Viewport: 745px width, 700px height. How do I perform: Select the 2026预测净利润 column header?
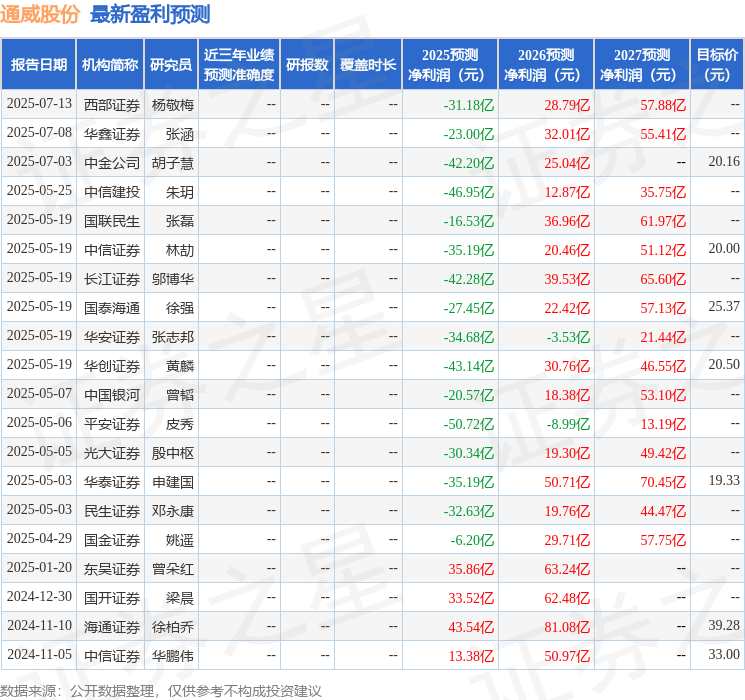(546, 65)
